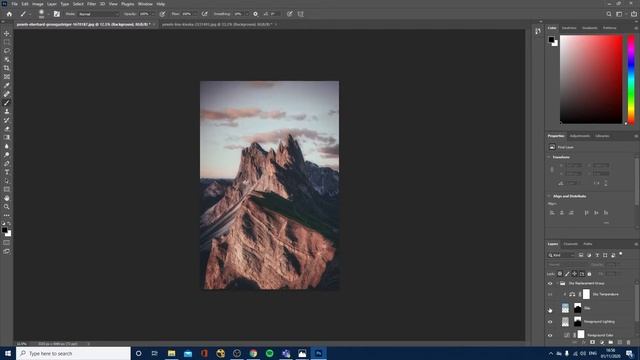Select the Frame tool
640x360 pixels.
tap(7, 77)
